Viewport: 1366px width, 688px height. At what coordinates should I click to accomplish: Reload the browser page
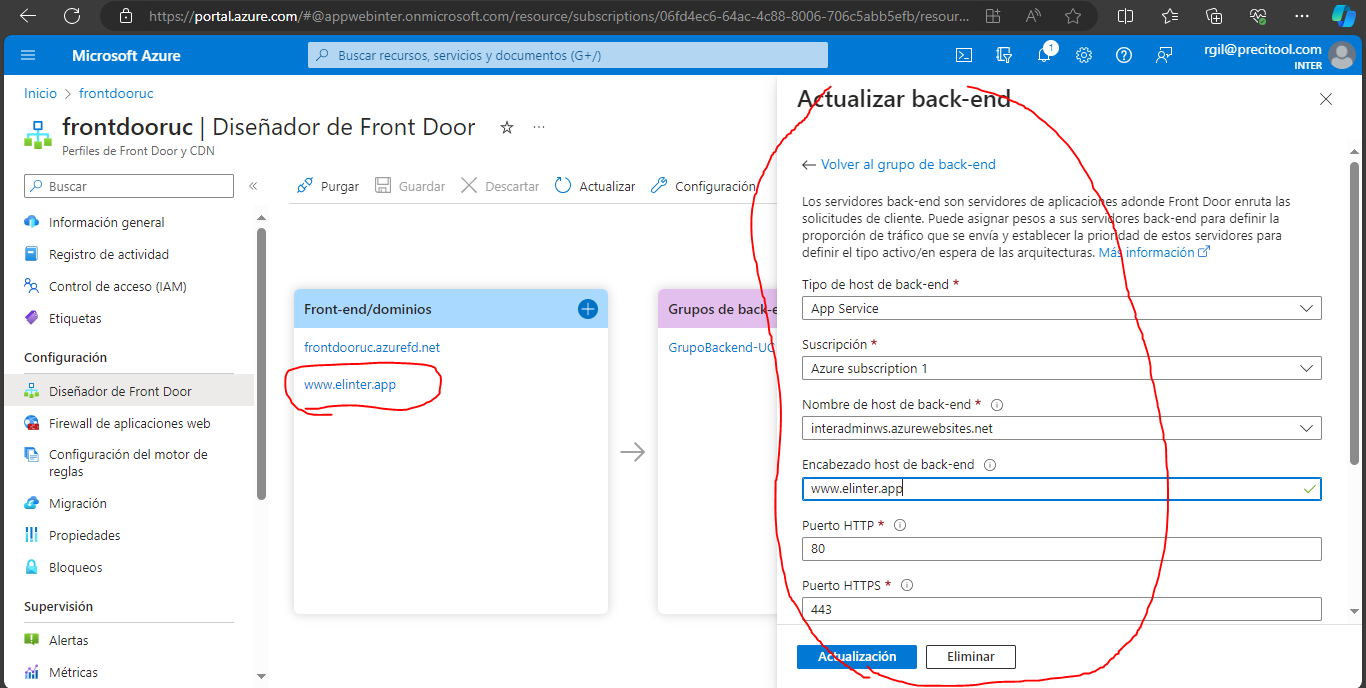pos(72,16)
